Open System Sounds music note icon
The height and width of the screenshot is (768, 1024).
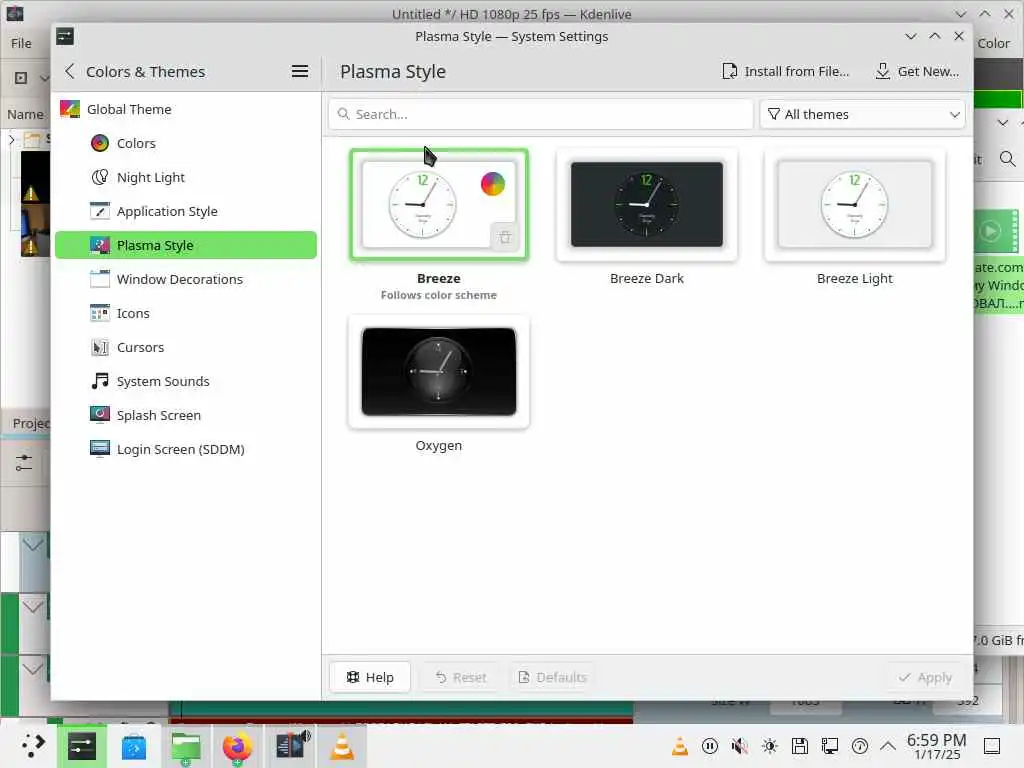point(100,381)
